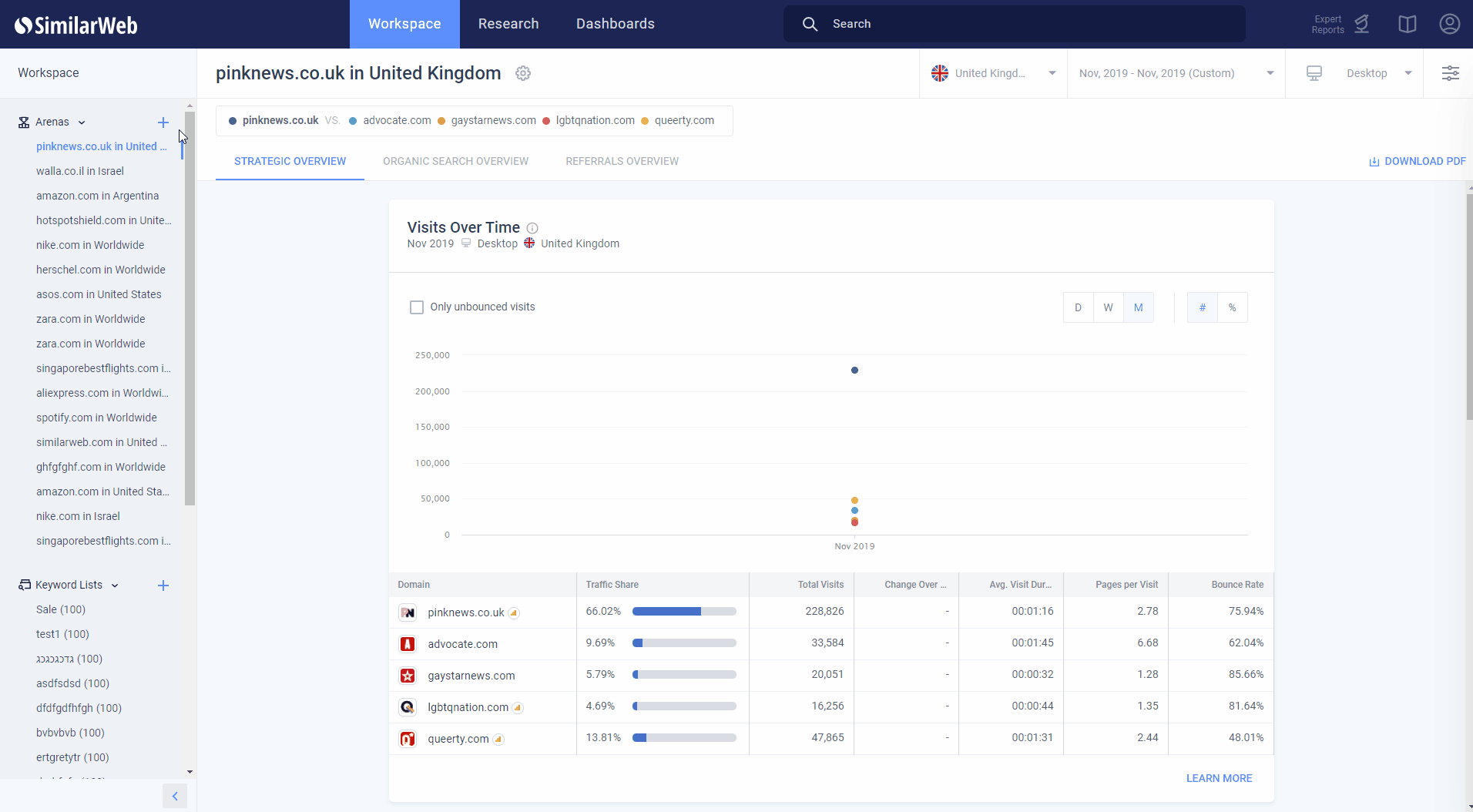Viewport: 1473px width, 812px height.
Task: Enable the Only unbounced visits checkbox
Action: click(416, 307)
